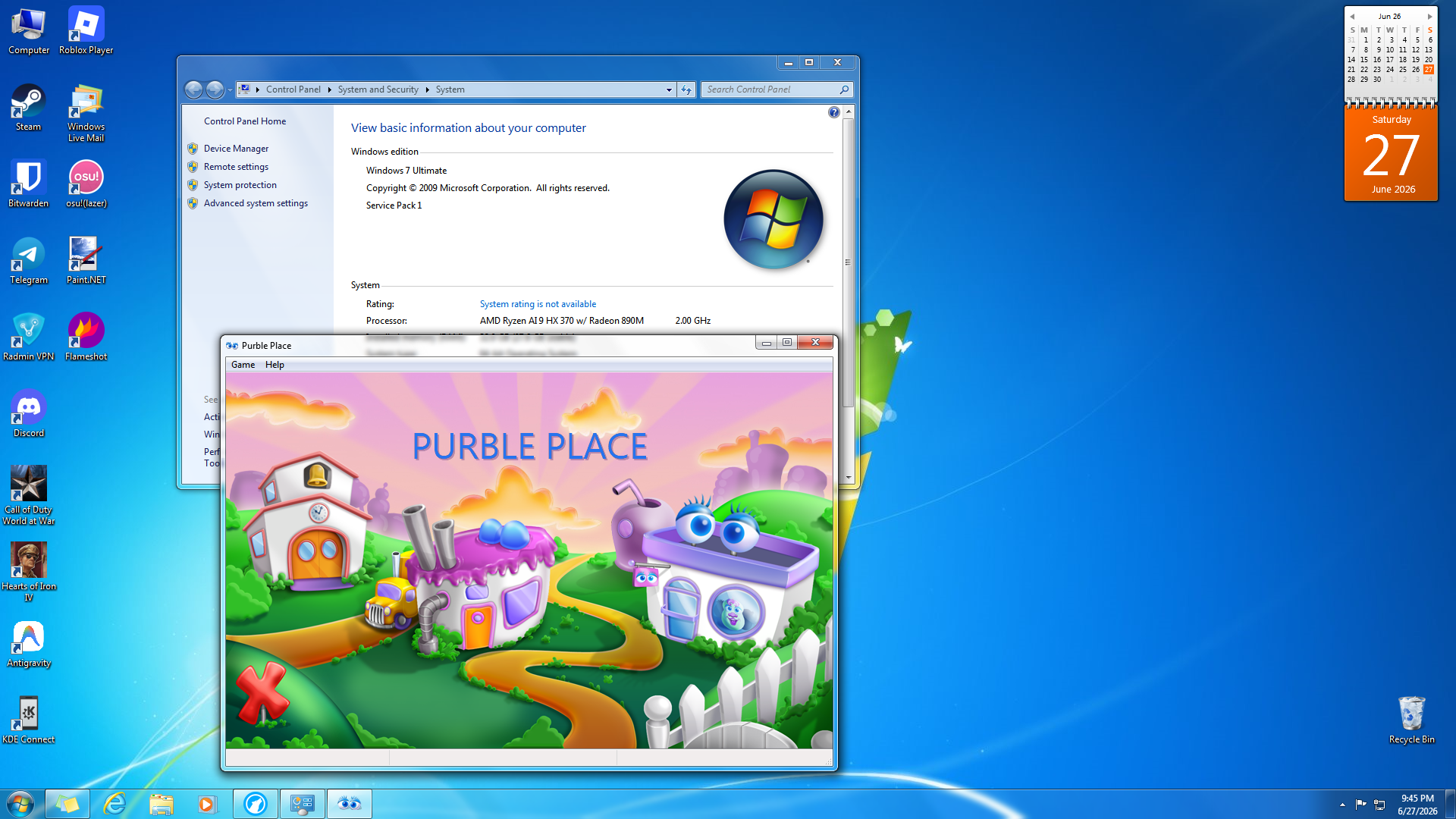
Task: Click System and Security breadcrumb
Action: 378,89
